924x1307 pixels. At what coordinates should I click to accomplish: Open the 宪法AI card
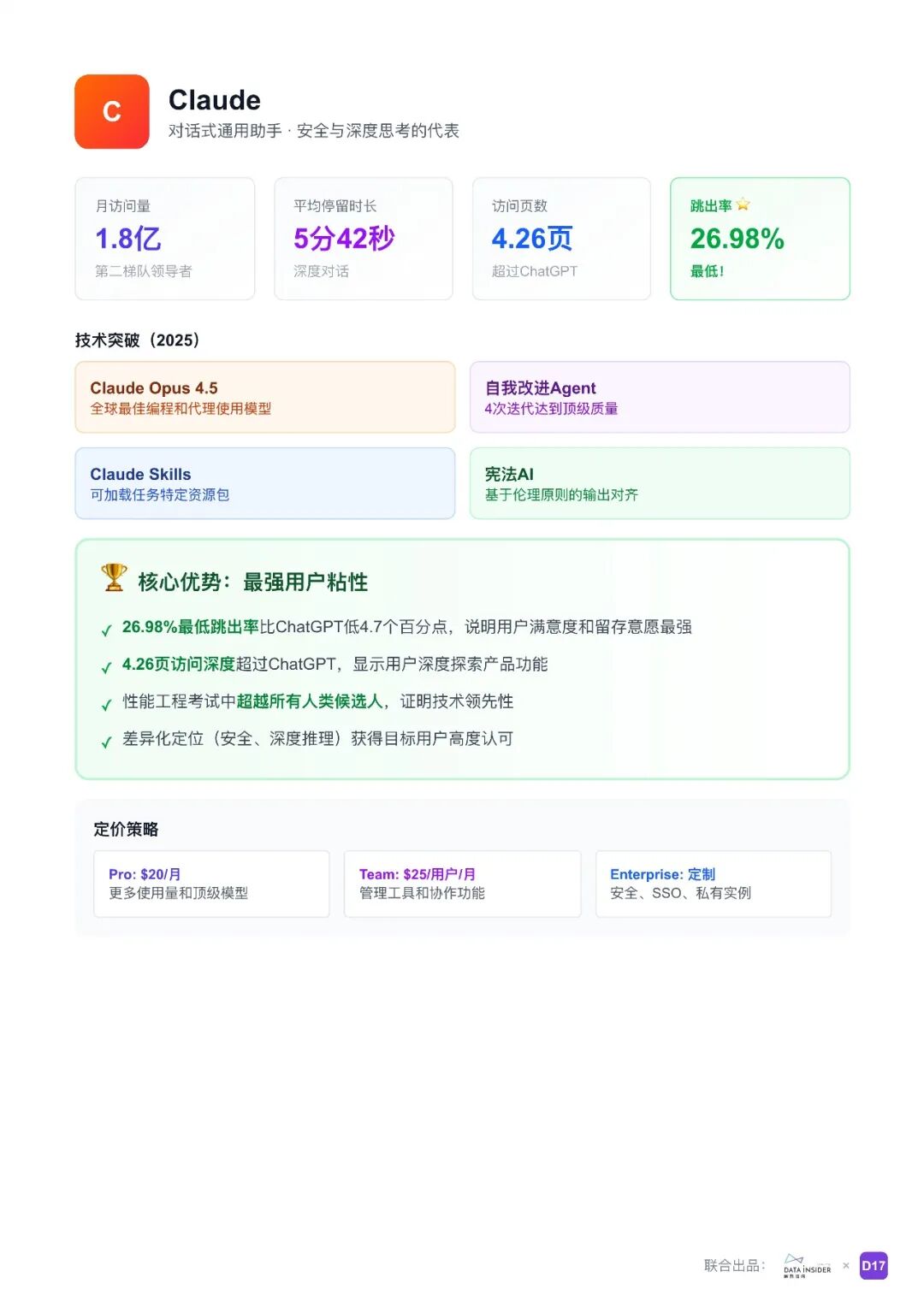(x=660, y=483)
